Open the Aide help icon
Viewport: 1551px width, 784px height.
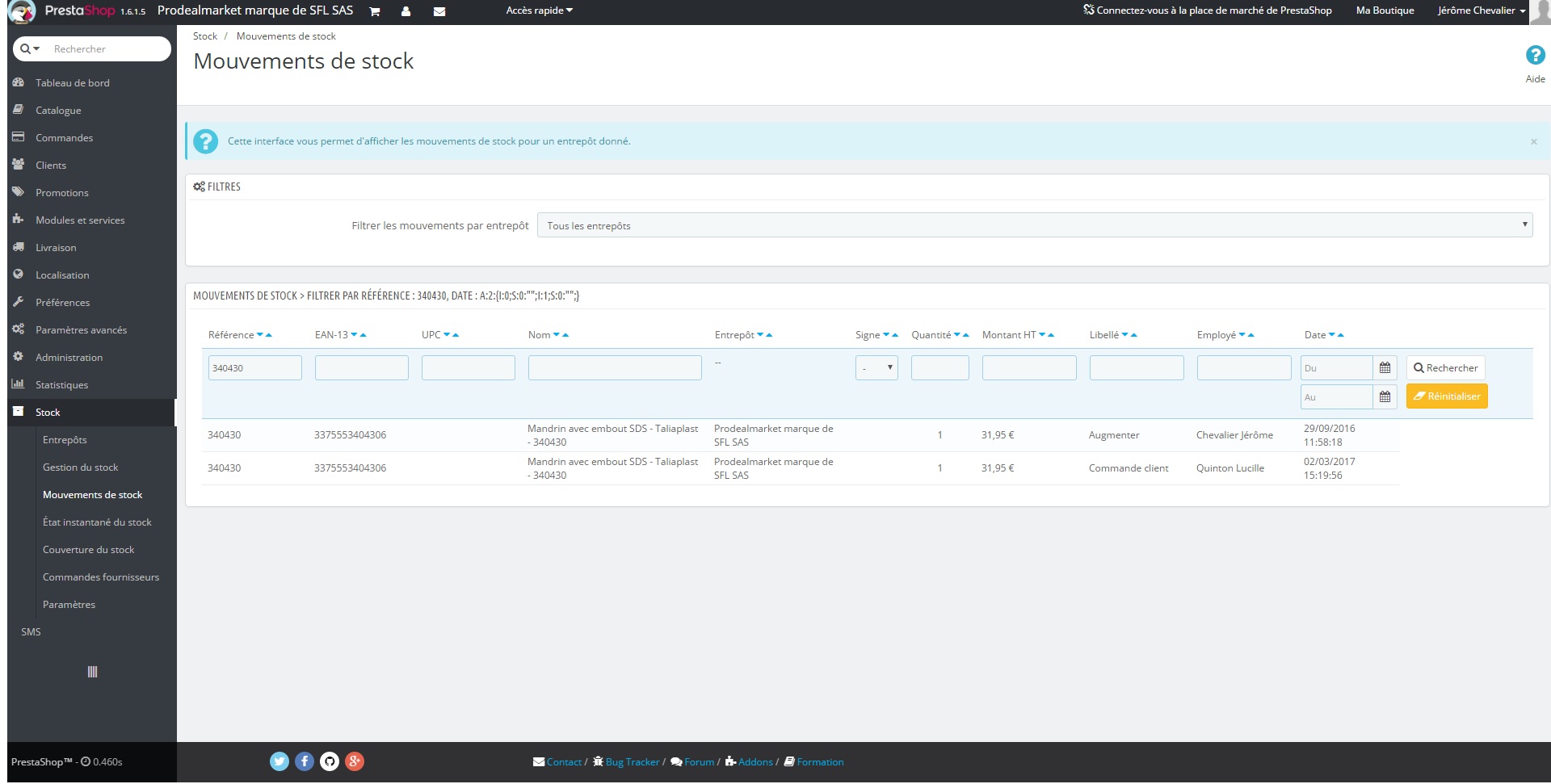click(1535, 56)
